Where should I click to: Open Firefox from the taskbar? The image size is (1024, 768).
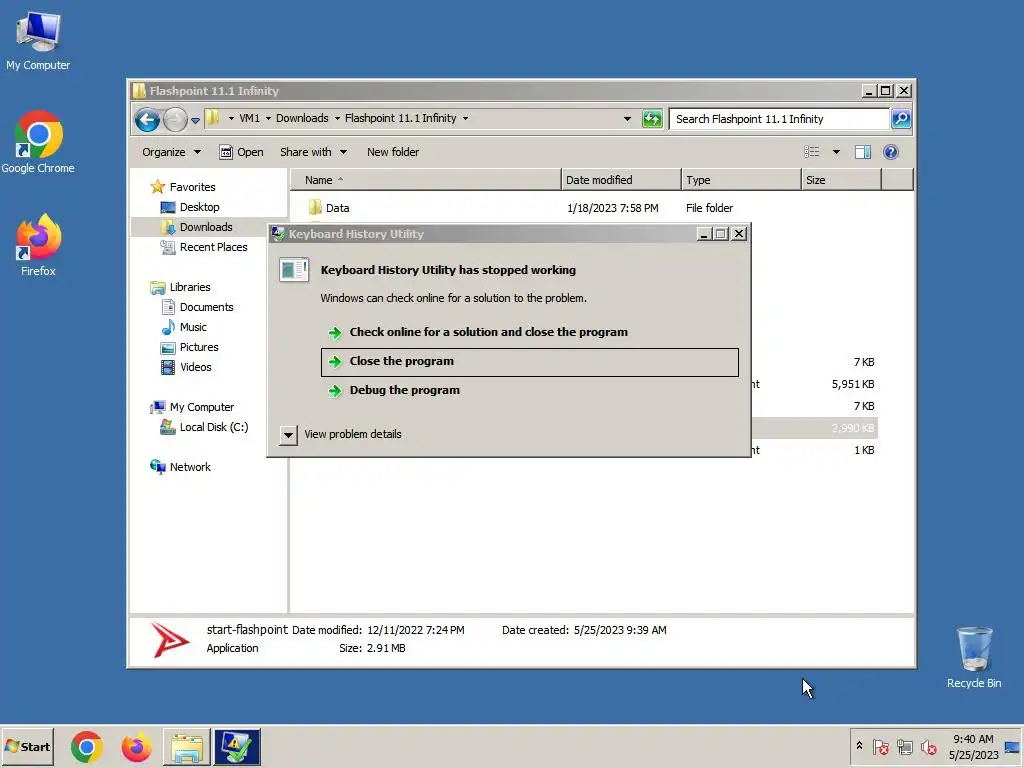coord(136,747)
